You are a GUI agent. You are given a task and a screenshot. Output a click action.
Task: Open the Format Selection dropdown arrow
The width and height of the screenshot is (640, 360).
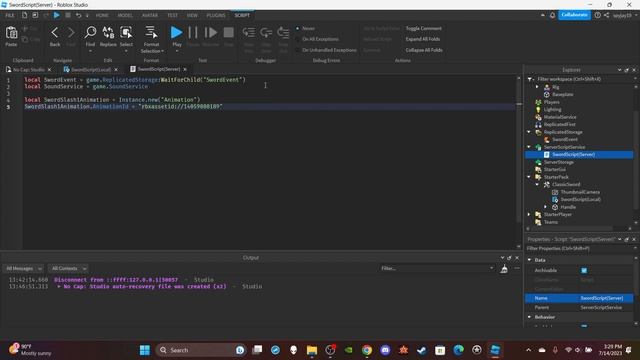click(x=162, y=51)
